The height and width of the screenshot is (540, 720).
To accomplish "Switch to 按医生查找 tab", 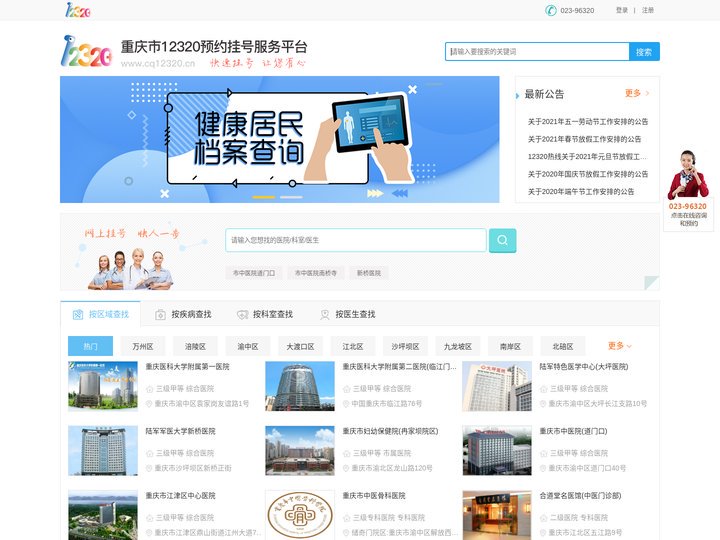I will (x=347, y=314).
